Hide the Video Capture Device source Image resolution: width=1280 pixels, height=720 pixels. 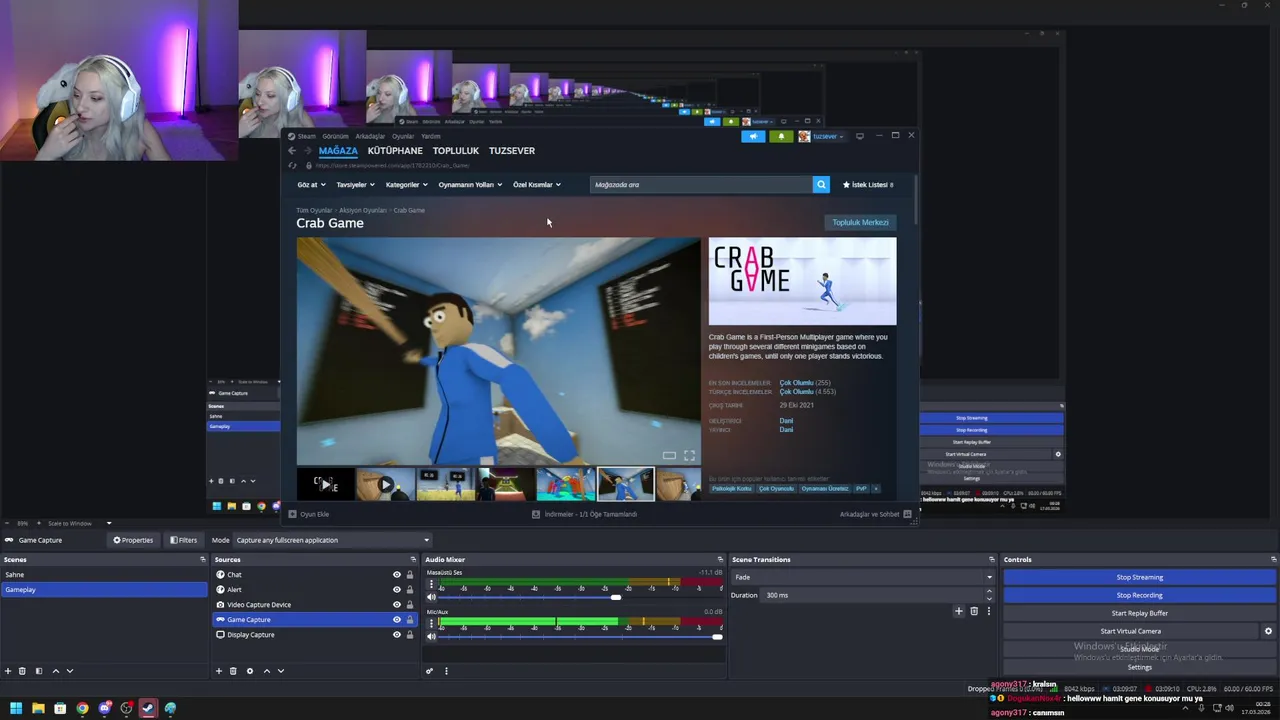coord(397,605)
